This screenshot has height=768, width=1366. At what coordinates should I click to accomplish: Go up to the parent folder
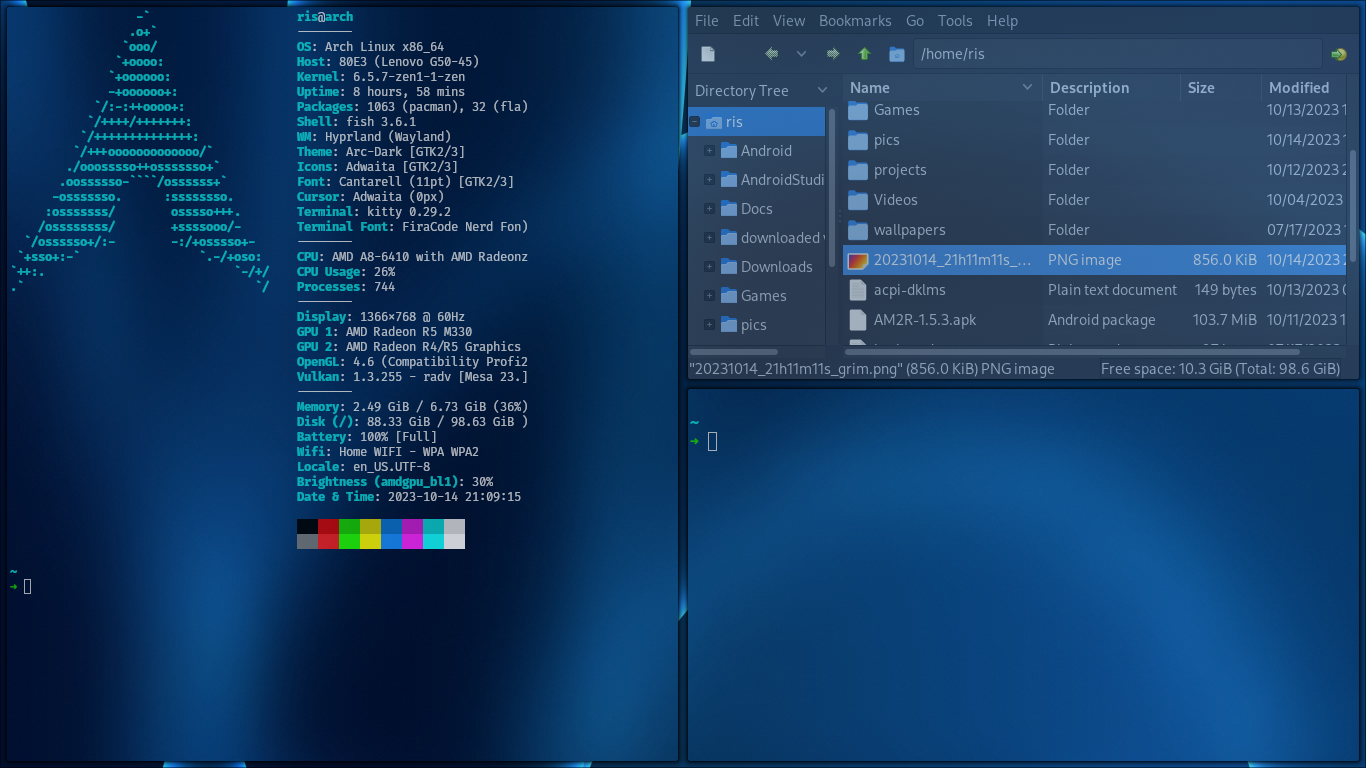point(864,54)
